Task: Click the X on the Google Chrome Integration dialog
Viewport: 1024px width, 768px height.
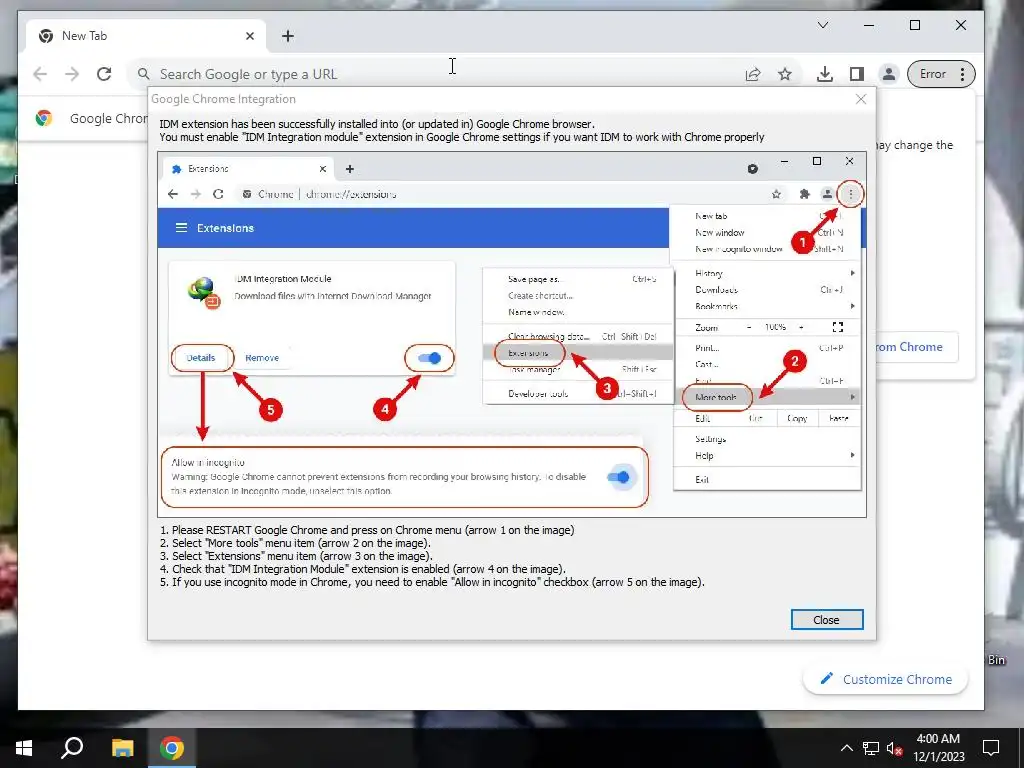Action: point(861,99)
